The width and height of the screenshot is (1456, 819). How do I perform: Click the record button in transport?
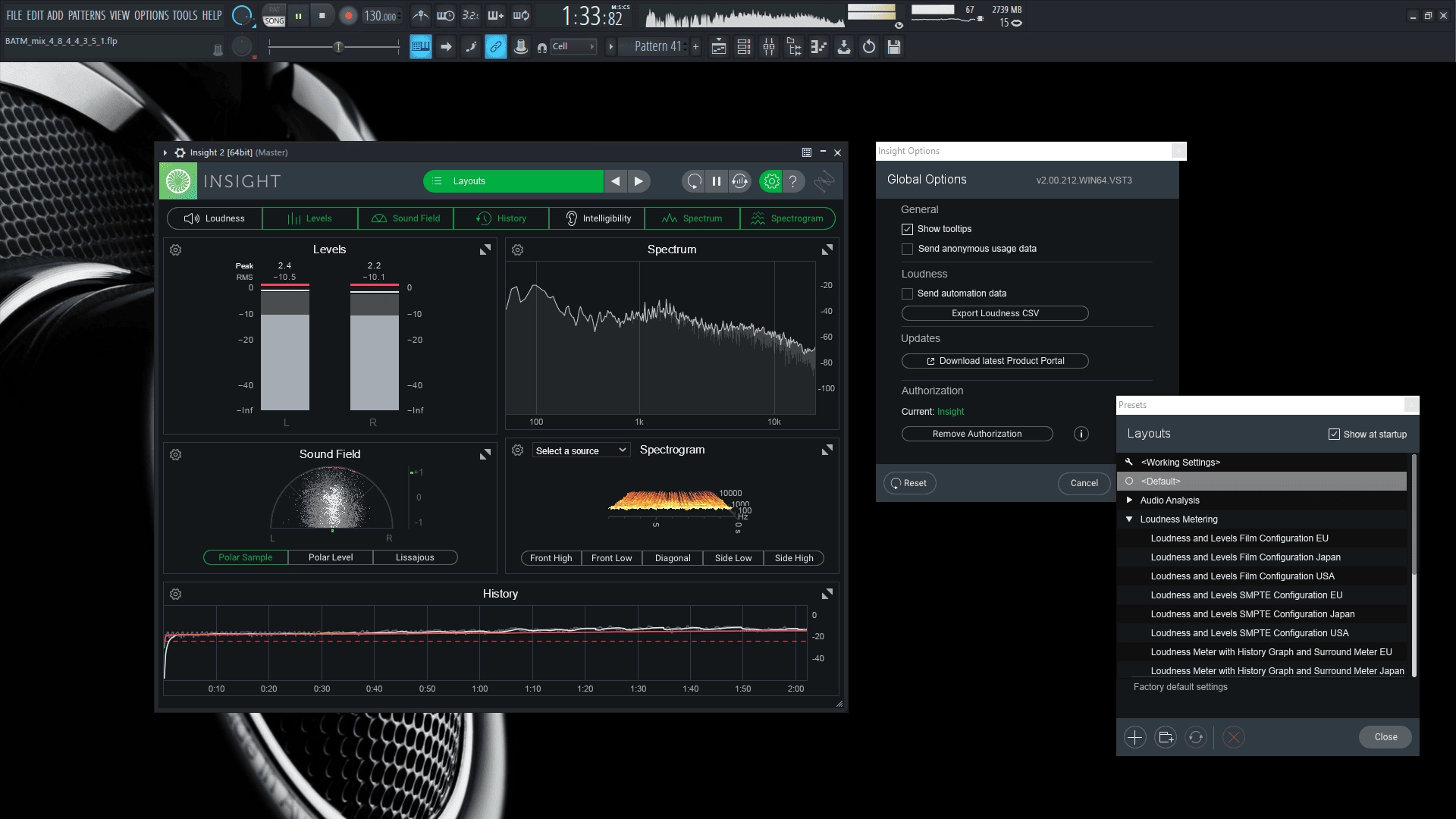(x=348, y=16)
